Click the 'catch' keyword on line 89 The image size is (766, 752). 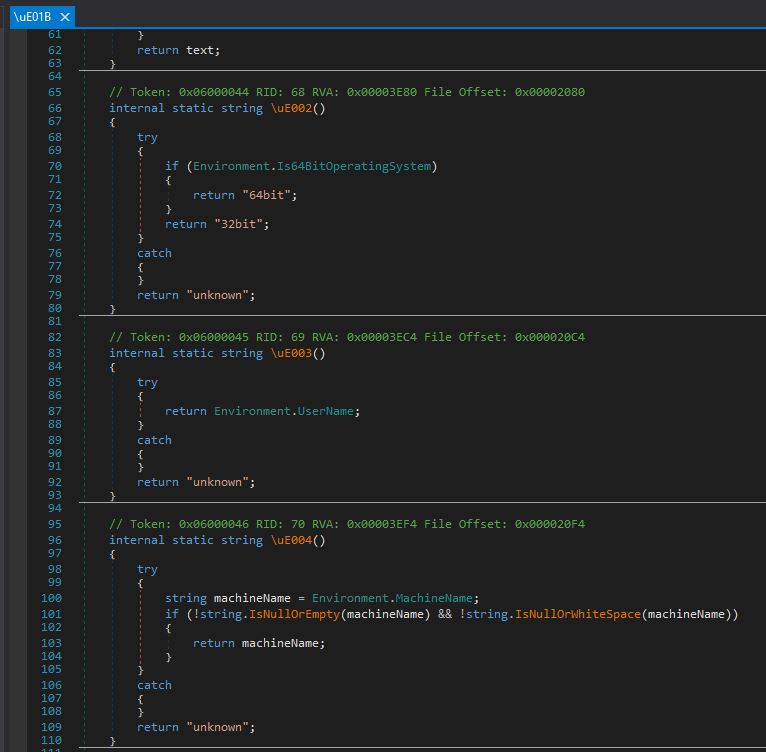coord(154,440)
